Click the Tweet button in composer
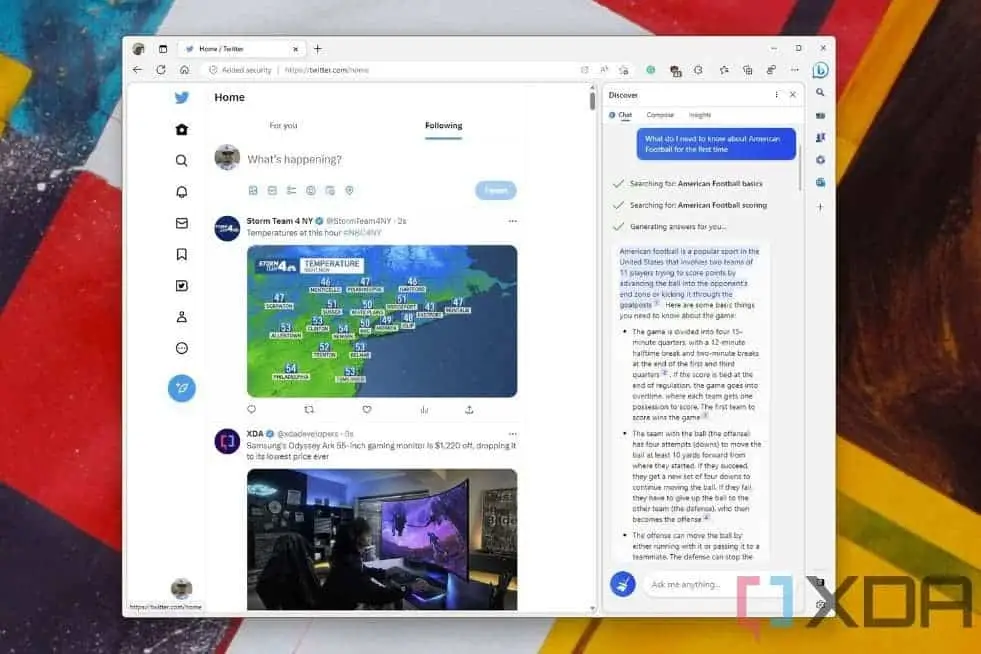Image resolution: width=981 pixels, height=654 pixels. (496, 190)
